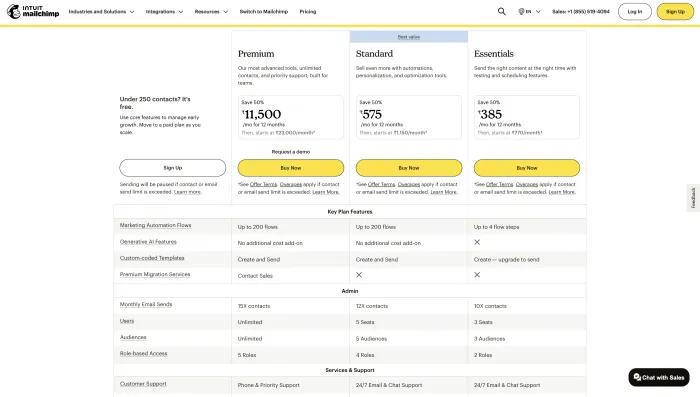Click the 385 Essentials price
This screenshot has height=397, width=700.
pos(490,114)
